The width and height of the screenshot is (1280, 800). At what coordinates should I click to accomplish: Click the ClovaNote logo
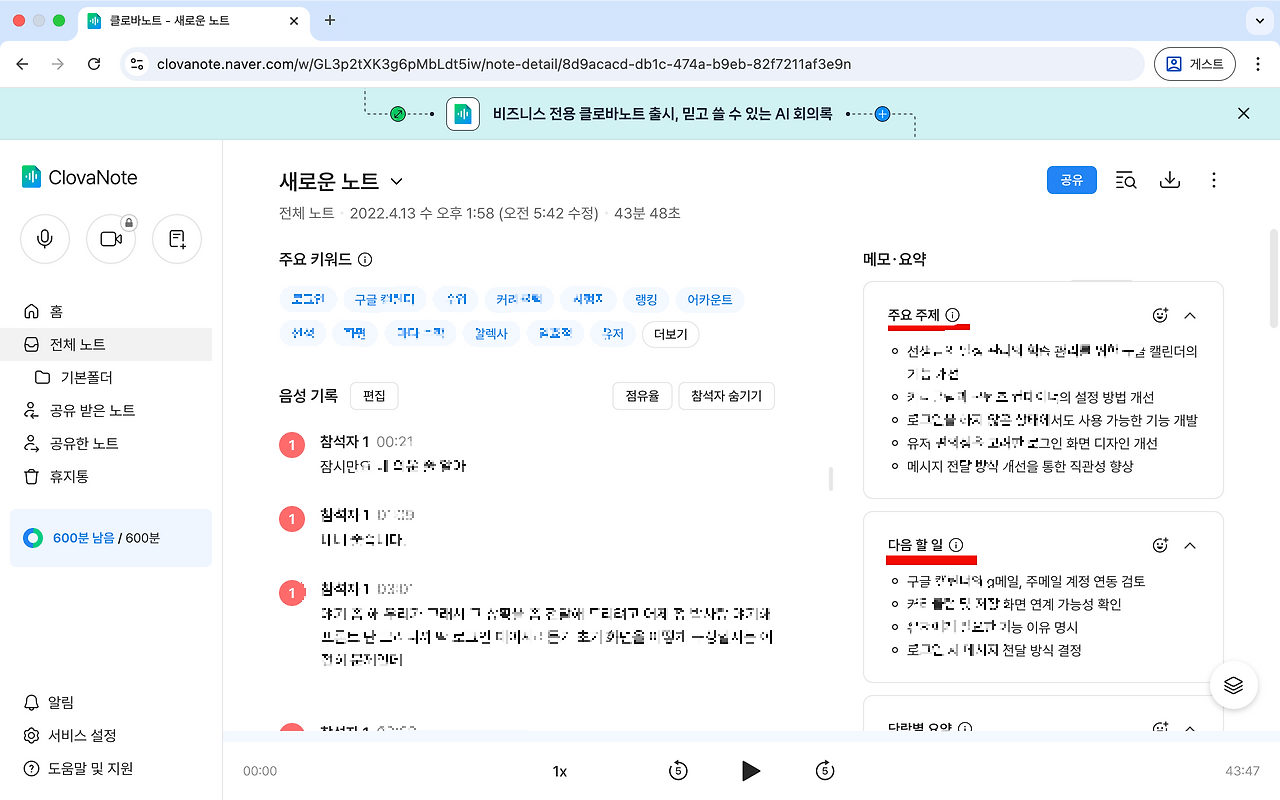click(x=80, y=177)
